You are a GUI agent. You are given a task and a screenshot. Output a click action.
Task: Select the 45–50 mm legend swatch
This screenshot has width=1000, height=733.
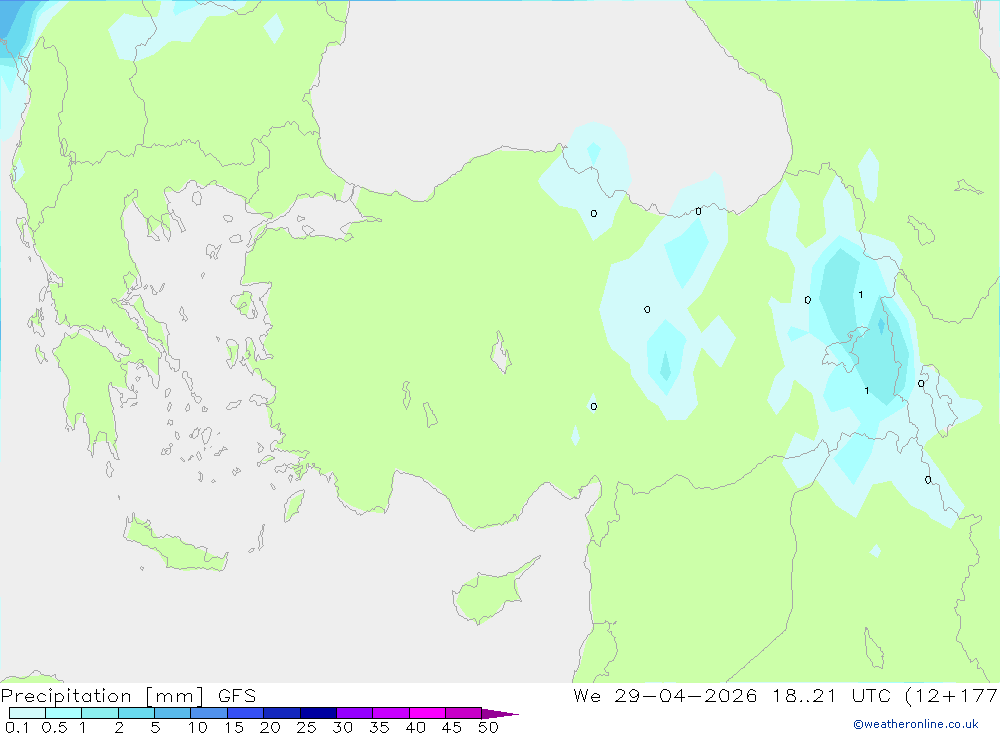tap(464, 713)
